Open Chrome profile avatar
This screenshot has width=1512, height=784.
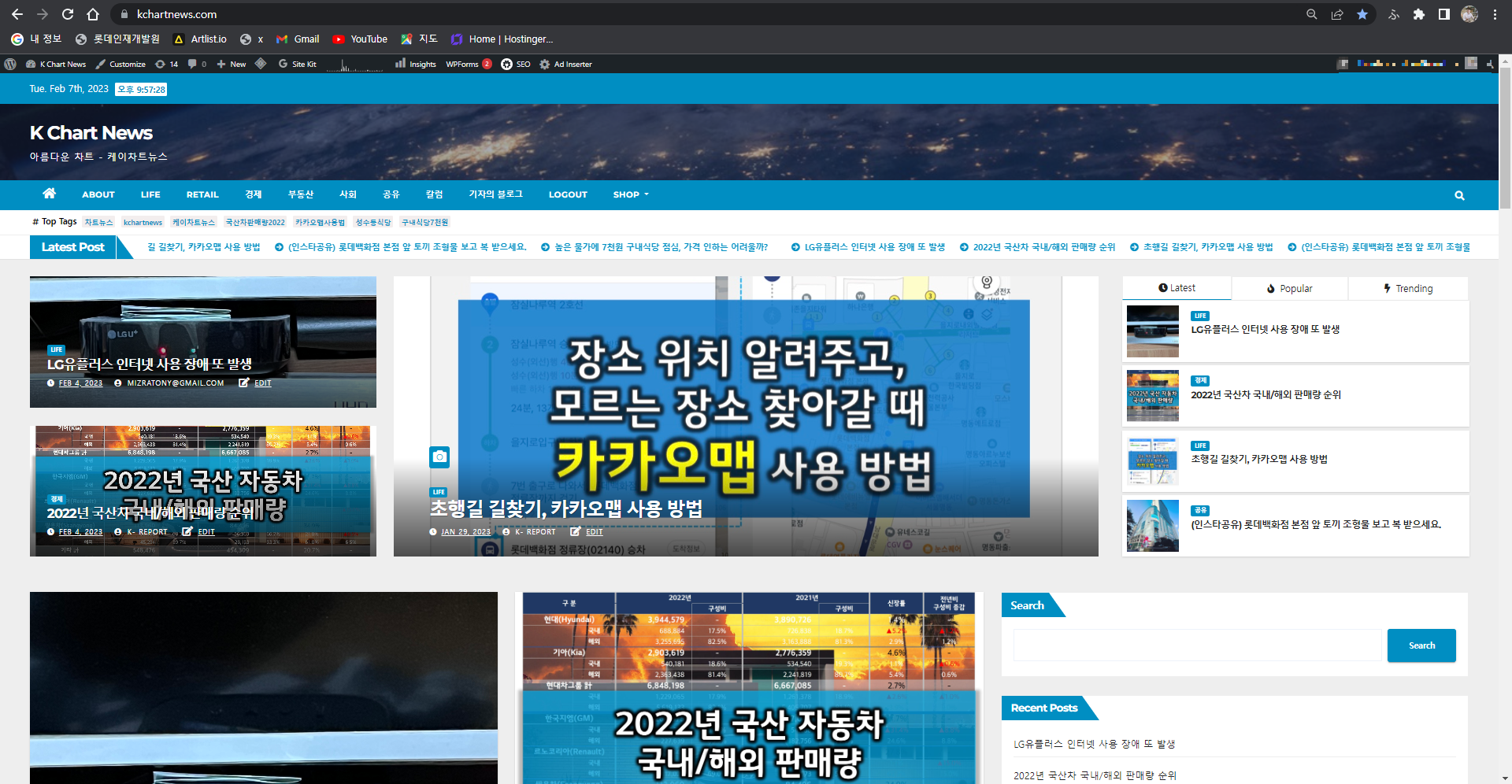pos(1469,14)
